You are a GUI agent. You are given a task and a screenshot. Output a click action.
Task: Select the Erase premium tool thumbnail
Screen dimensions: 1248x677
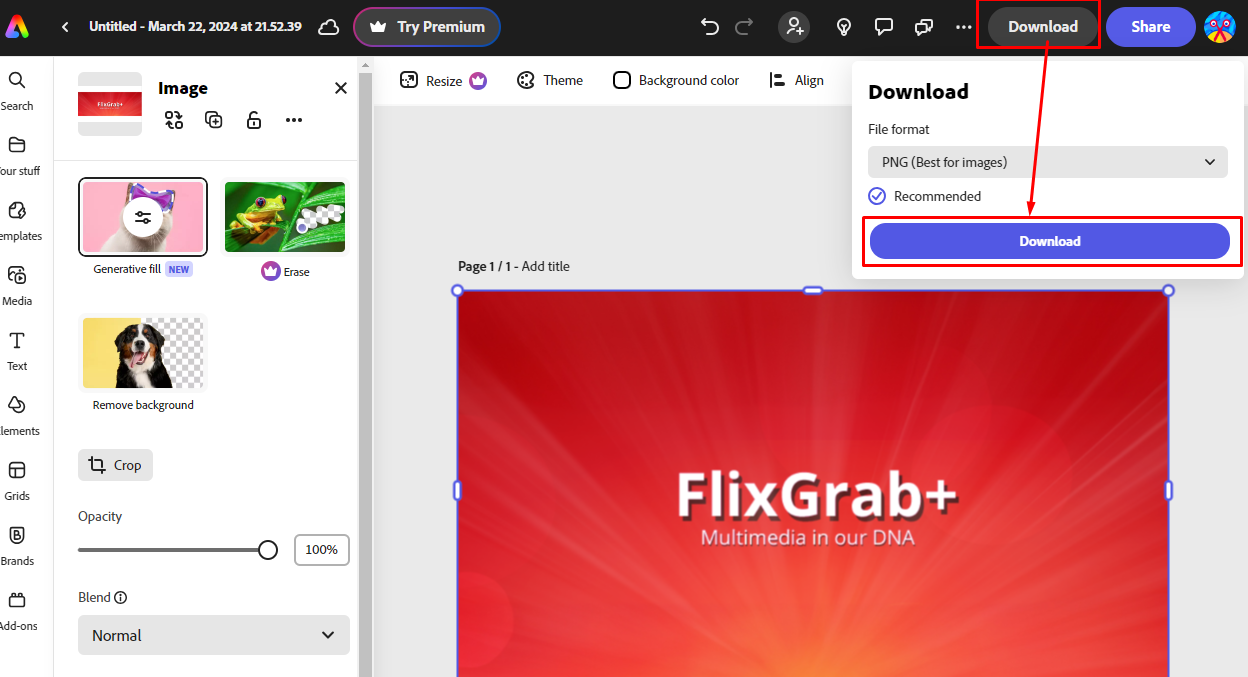(x=285, y=217)
